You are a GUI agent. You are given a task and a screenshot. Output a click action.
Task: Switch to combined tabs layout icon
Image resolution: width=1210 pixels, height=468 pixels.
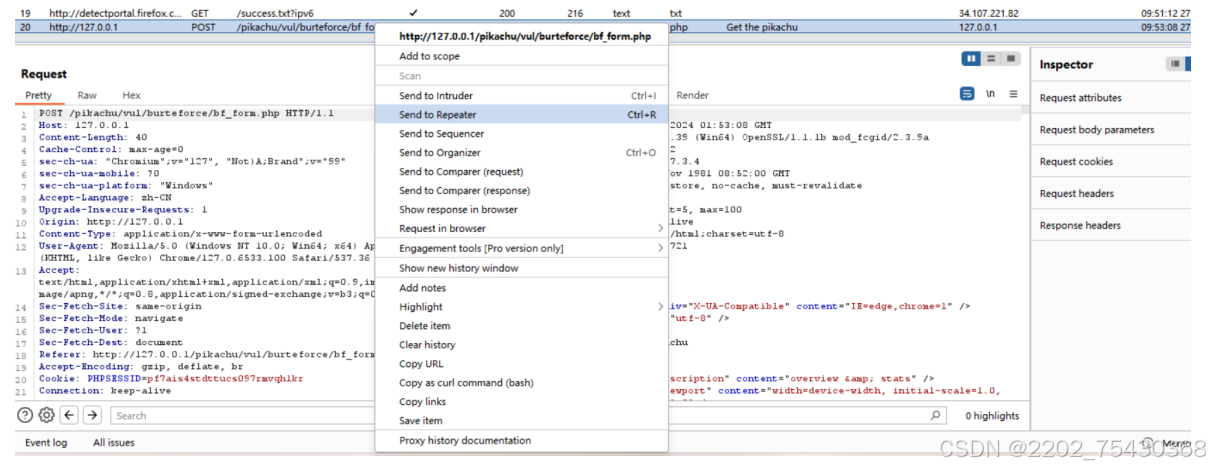[x=1011, y=59]
